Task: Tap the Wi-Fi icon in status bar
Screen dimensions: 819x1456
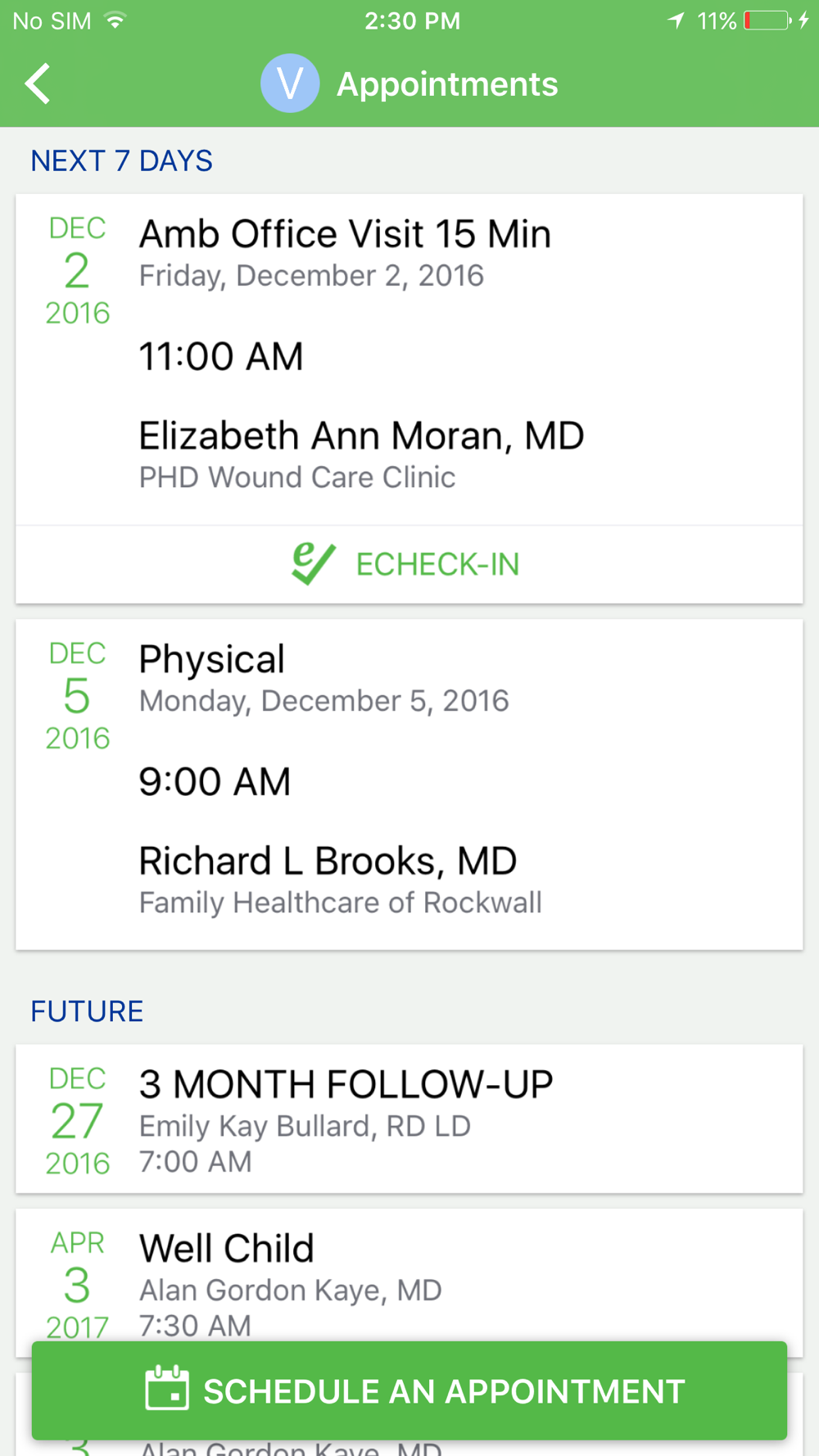Action: (115, 20)
